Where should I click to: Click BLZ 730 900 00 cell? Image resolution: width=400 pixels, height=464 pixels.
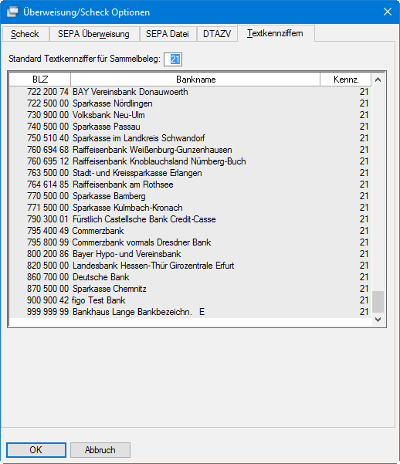[x=48, y=115]
